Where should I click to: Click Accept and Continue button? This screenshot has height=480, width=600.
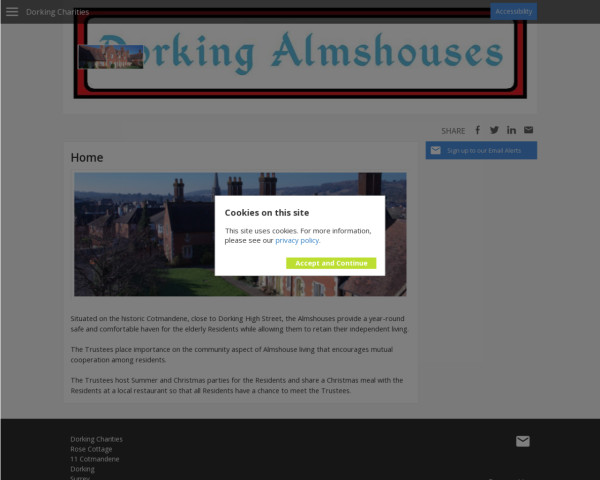pos(331,263)
